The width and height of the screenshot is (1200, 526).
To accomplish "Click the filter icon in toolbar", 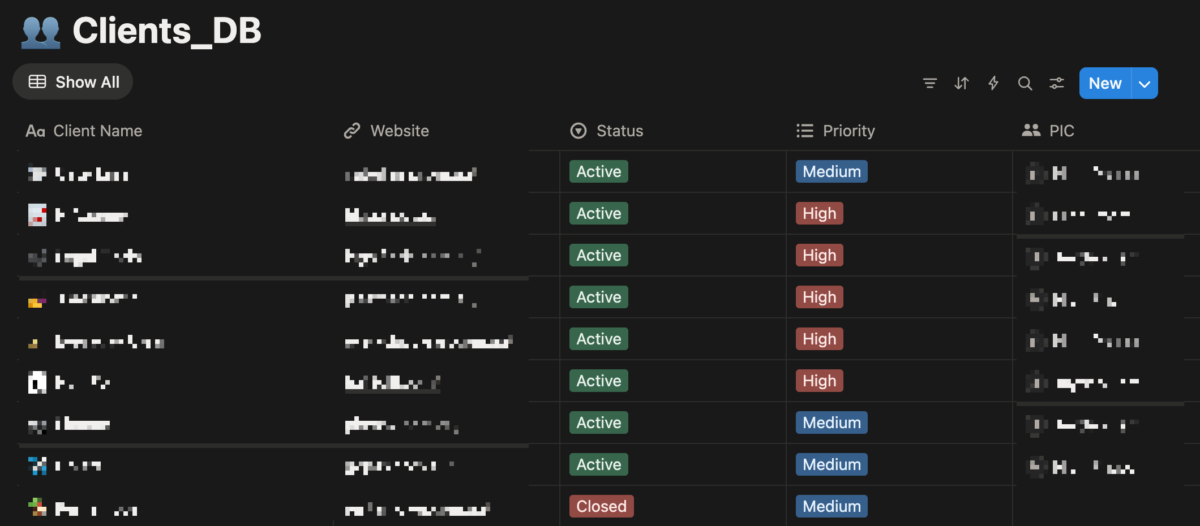I will (x=930, y=84).
